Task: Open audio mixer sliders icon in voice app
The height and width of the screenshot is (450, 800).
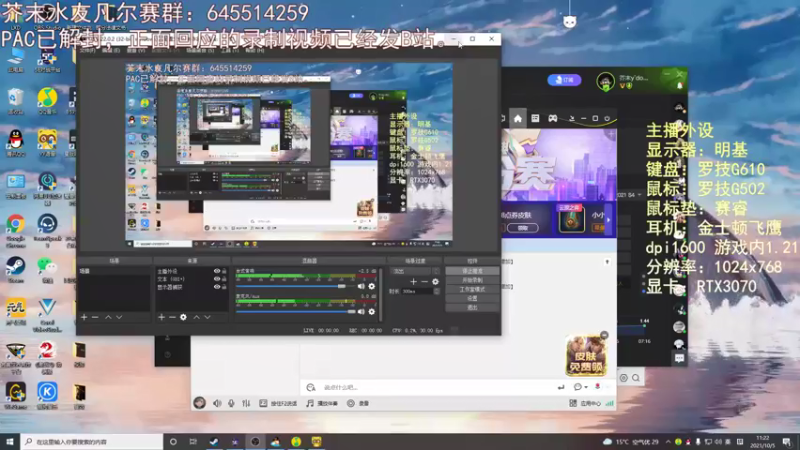Action: tap(246, 403)
